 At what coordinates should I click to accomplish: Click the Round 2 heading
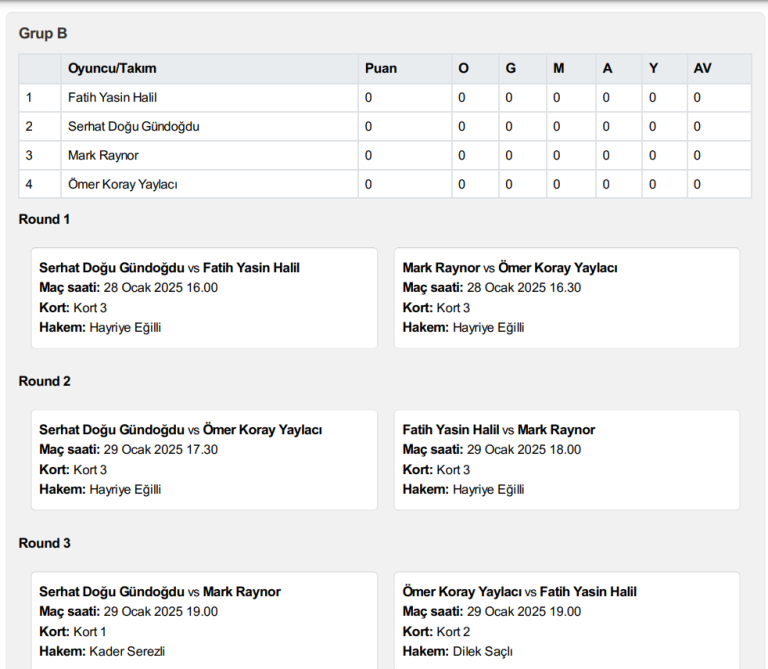45,382
